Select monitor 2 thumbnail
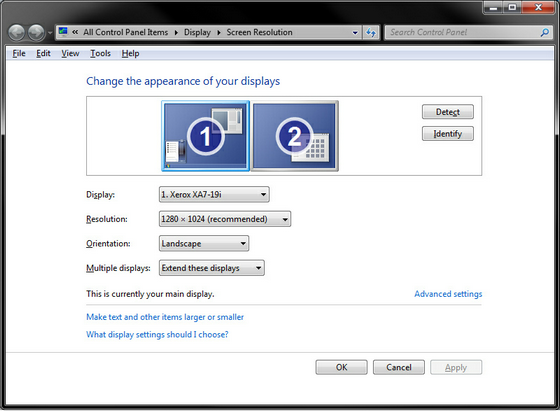This screenshot has height=411, width=560. [295, 136]
